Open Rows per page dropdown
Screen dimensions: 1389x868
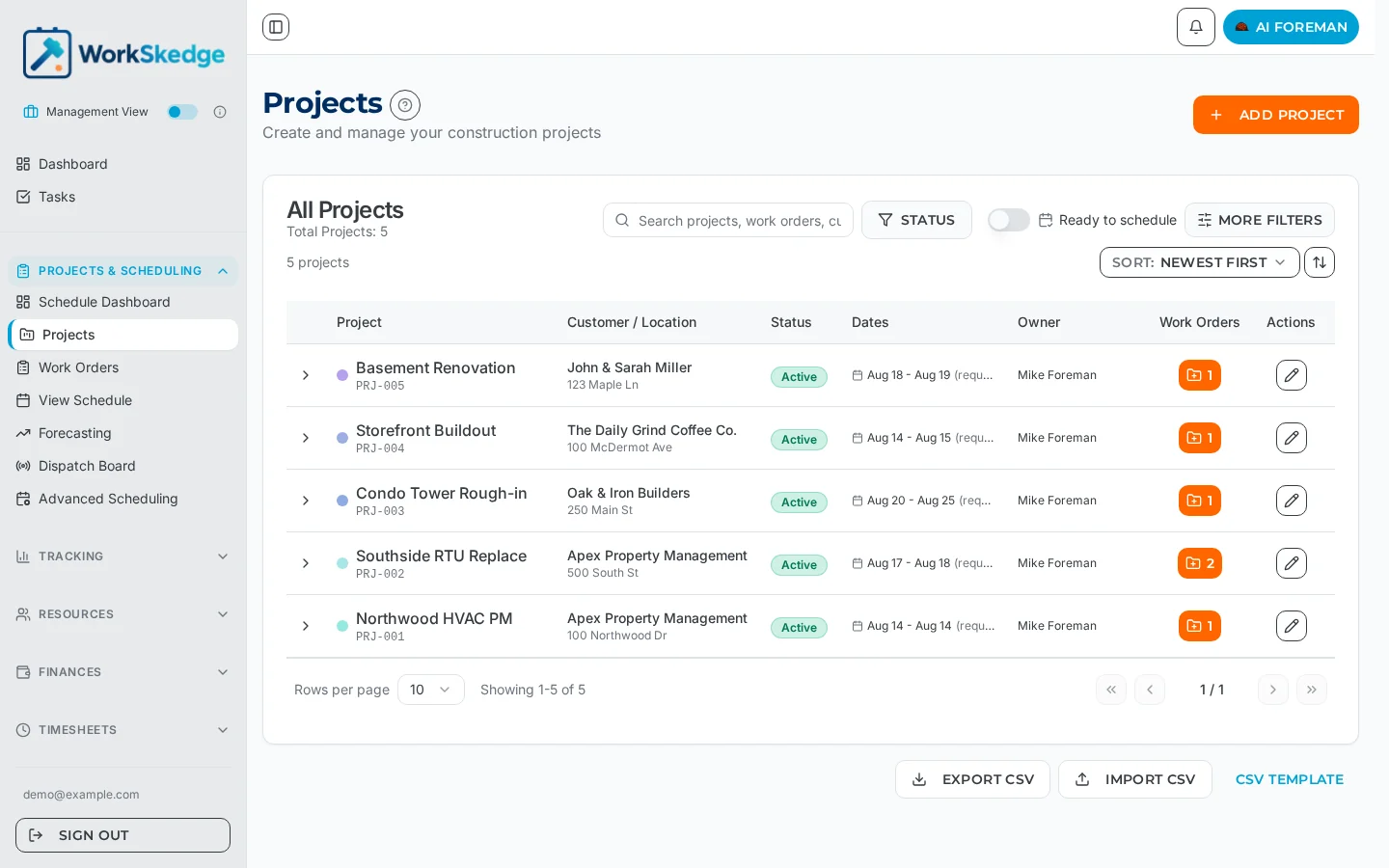pyautogui.click(x=431, y=690)
